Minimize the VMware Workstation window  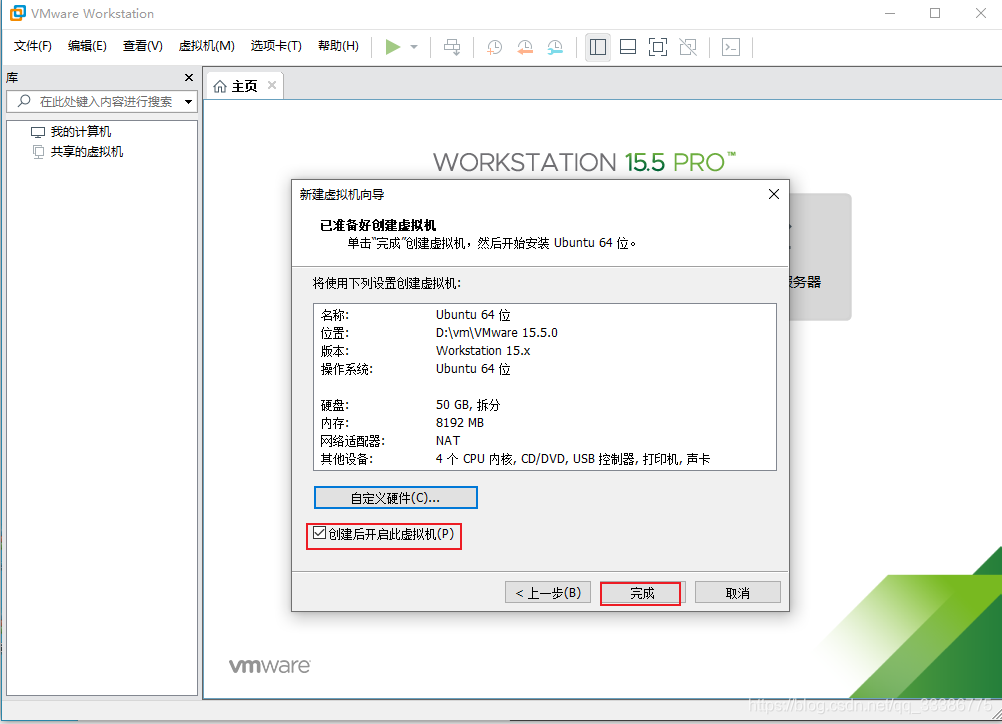[890, 13]
